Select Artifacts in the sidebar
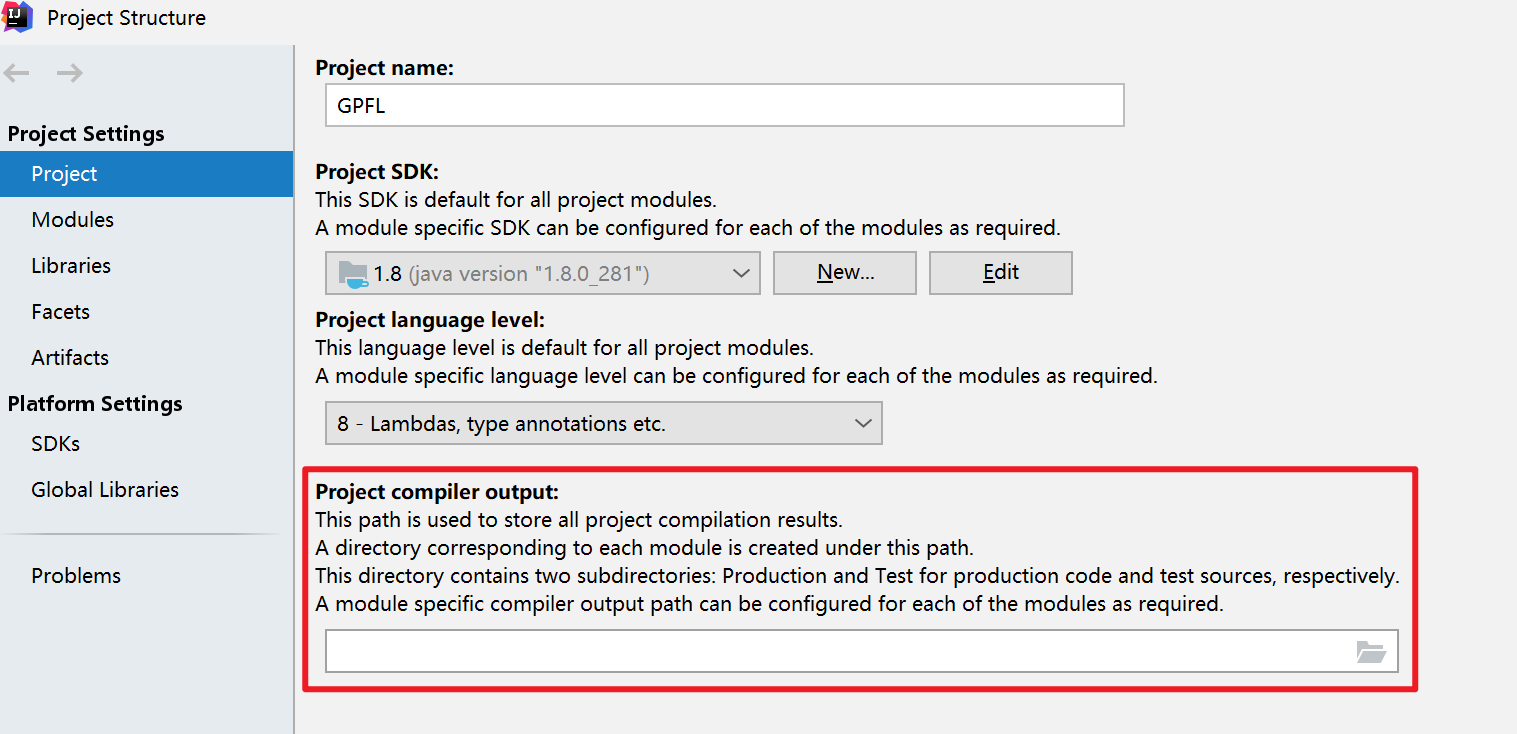The height and width of the screenshot is (734, 1517). [x=70, y=358]
